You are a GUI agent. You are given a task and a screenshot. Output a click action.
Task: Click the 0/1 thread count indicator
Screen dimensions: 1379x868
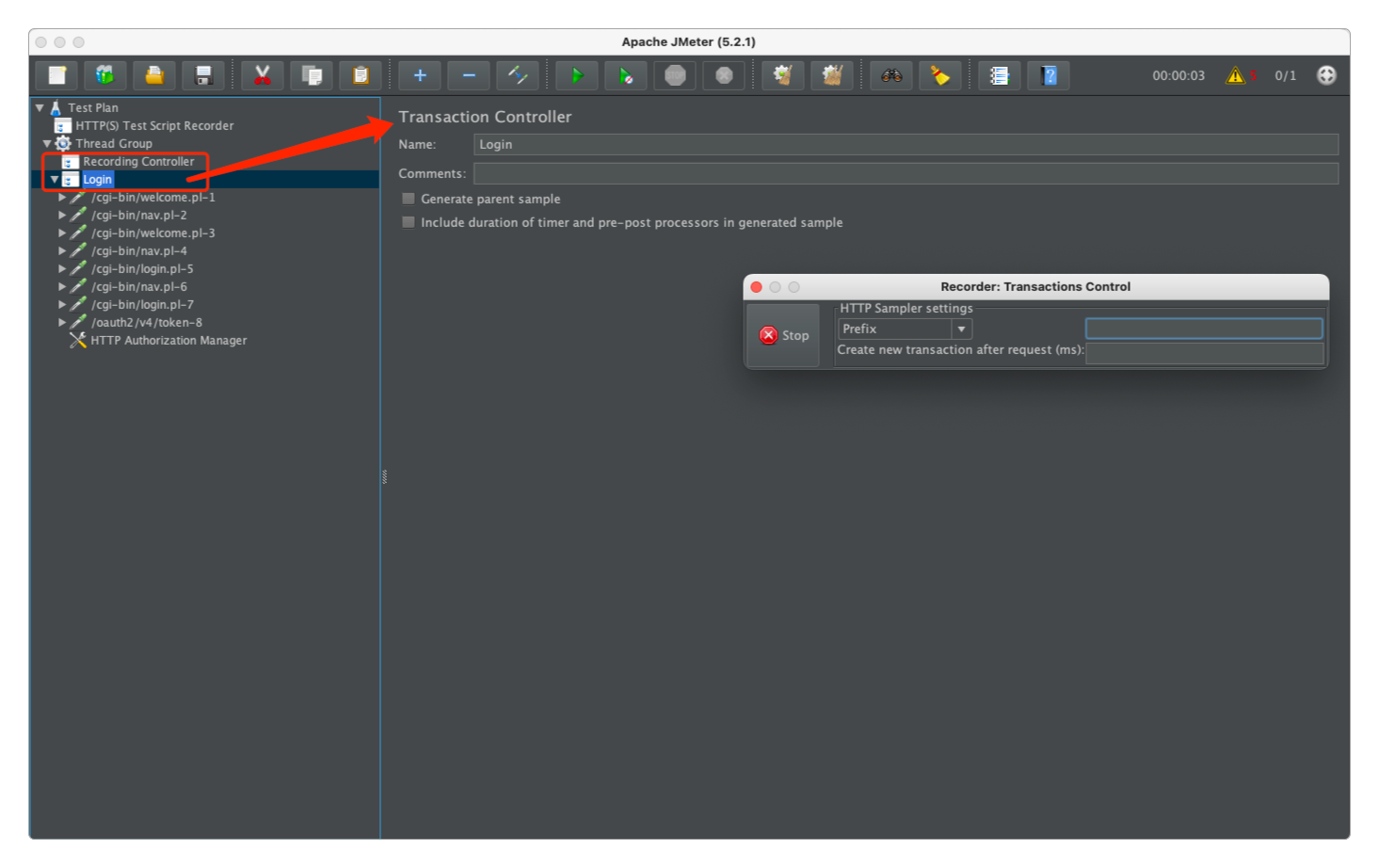click(x=1286, y=75)
